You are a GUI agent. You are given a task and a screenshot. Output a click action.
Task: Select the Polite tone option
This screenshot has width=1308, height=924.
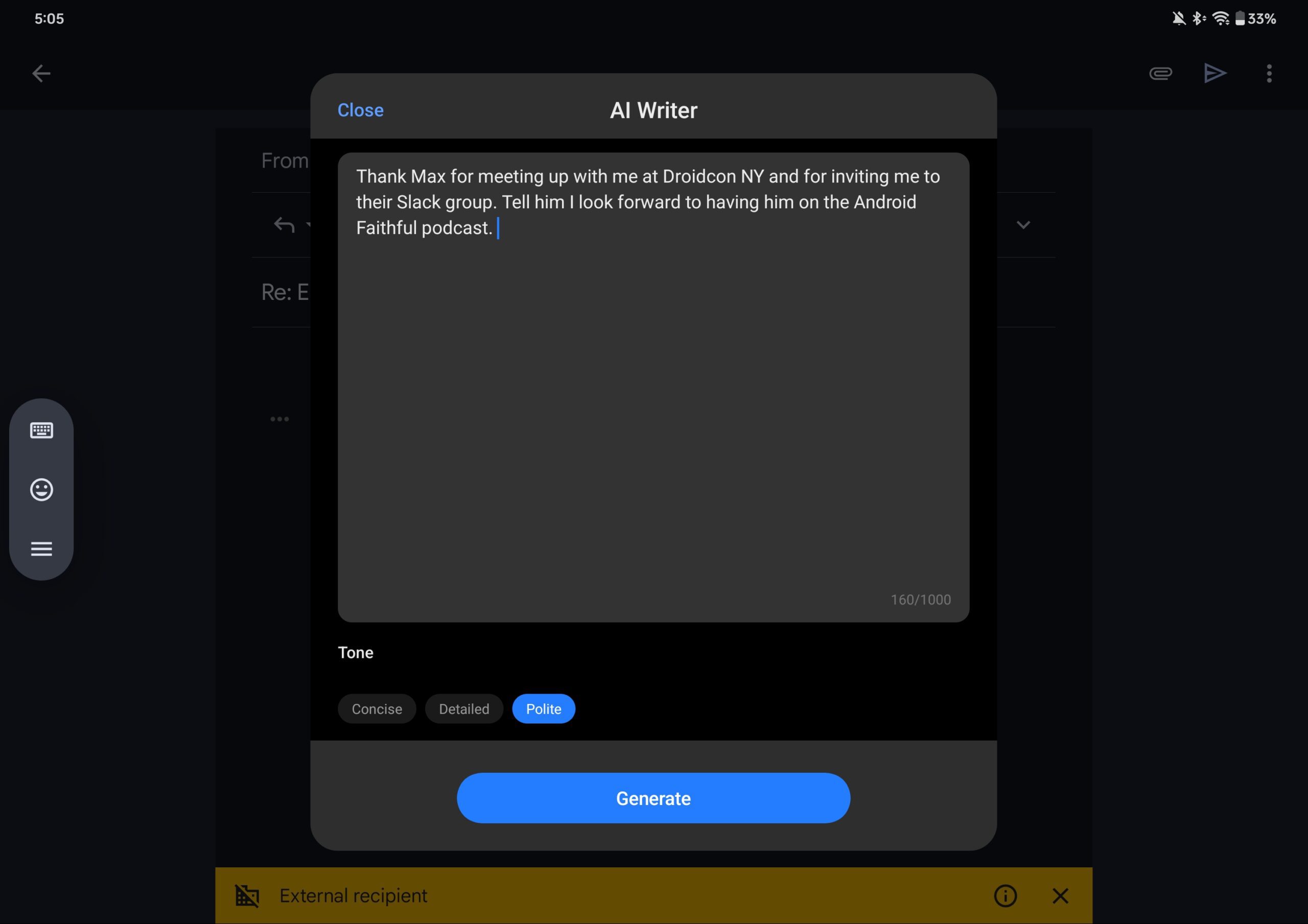pyautogui.click(x=544, y=708)
